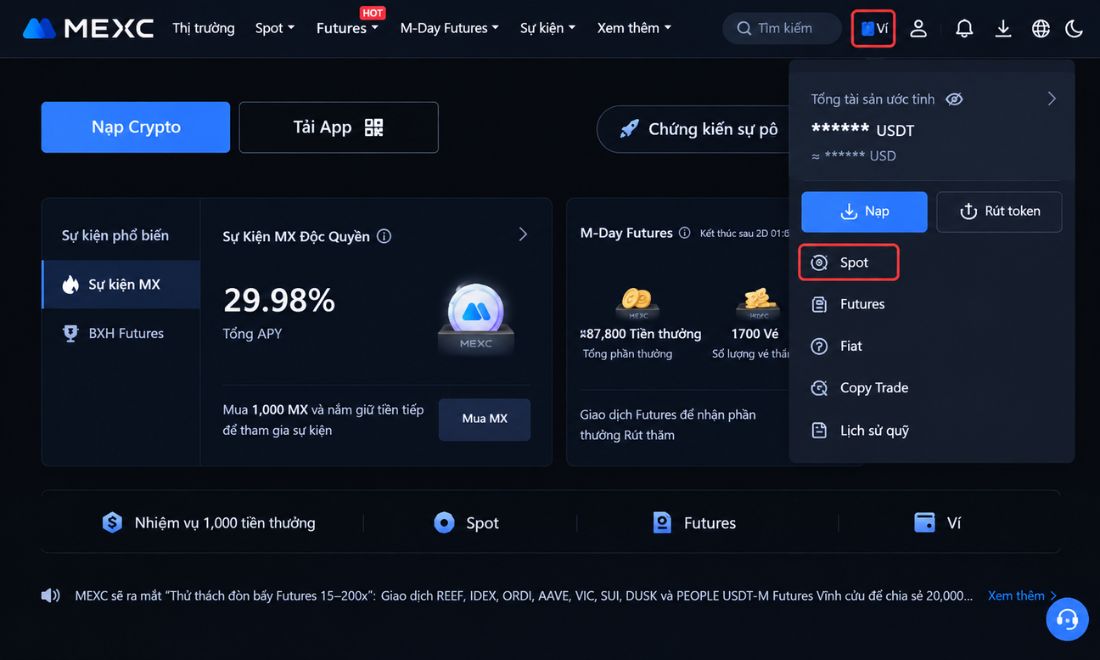
Task: Open the language globe icon
Action: coord(1041,29)
